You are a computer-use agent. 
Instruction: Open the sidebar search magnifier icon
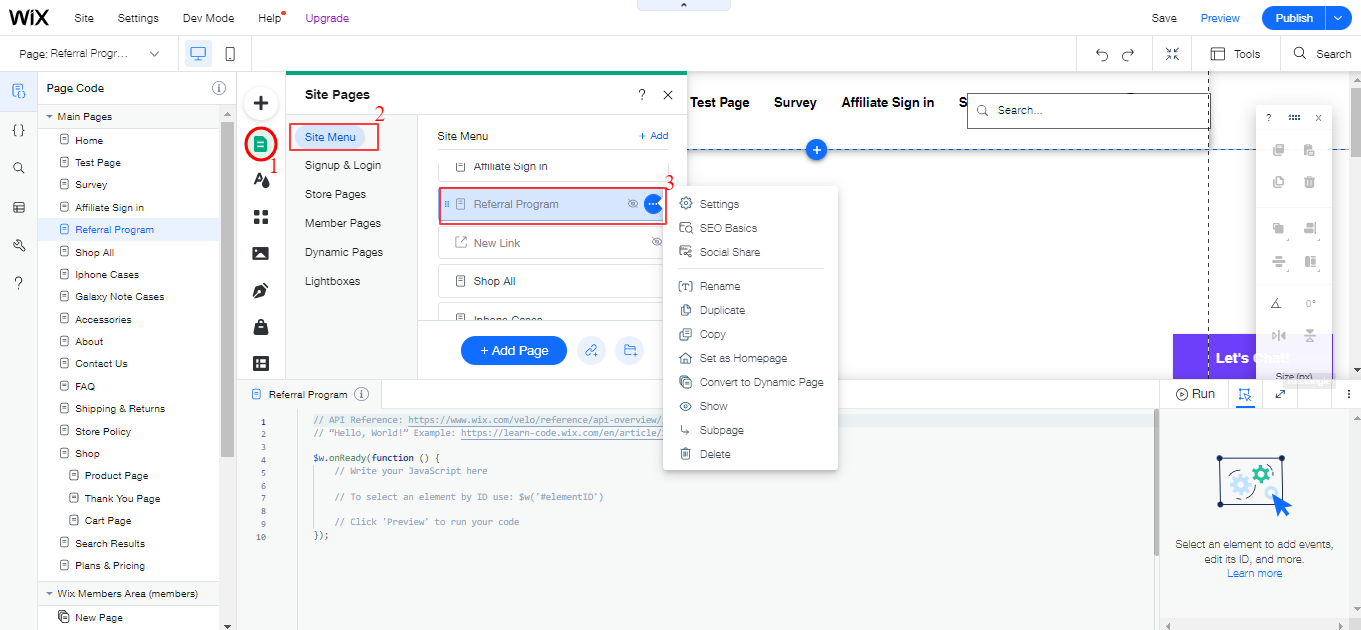18,168
